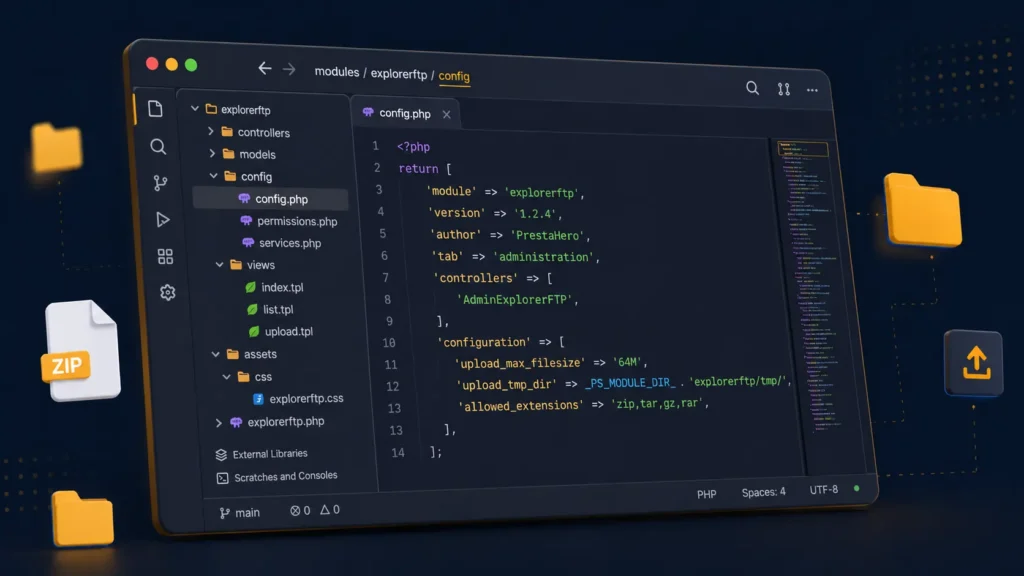Click the PHP icon beside permissions.php

click(x=246, y=221)
